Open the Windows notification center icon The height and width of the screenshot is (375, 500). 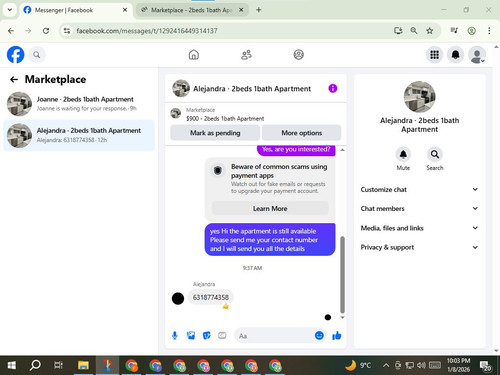pos(485,366)
